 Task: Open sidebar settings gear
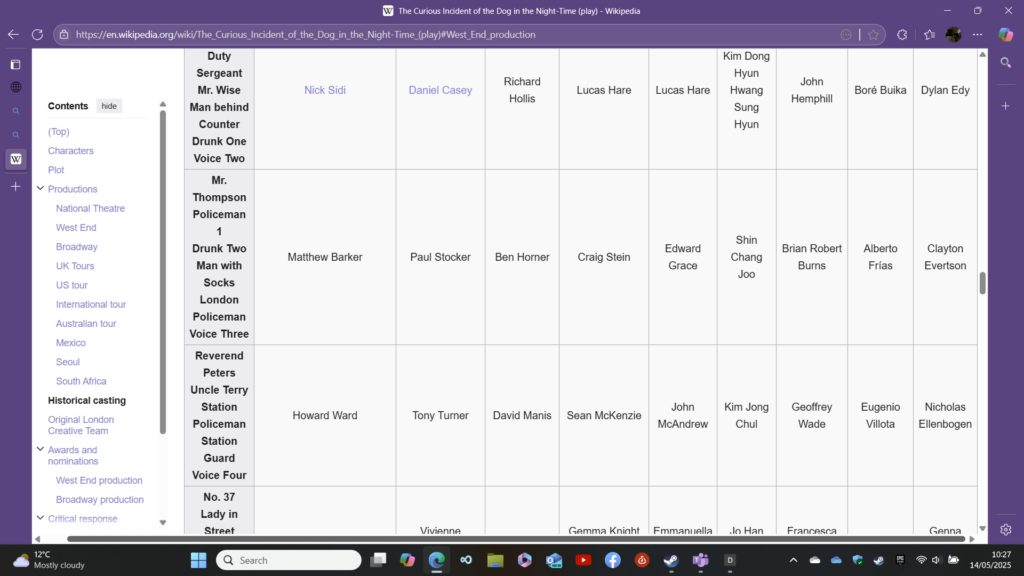(1006, 530)
